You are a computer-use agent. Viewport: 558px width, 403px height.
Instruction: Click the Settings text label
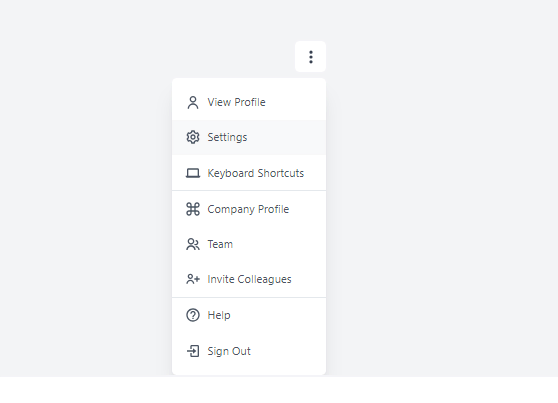227,137
